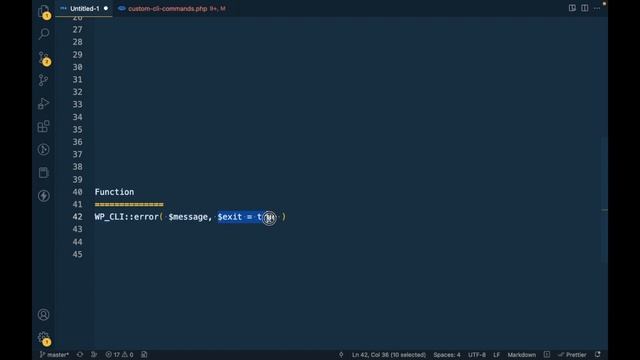The width and height of the screenshot is (640, 360).
Task: Change language mode via Markdown
Action: [x=522, y=355]
